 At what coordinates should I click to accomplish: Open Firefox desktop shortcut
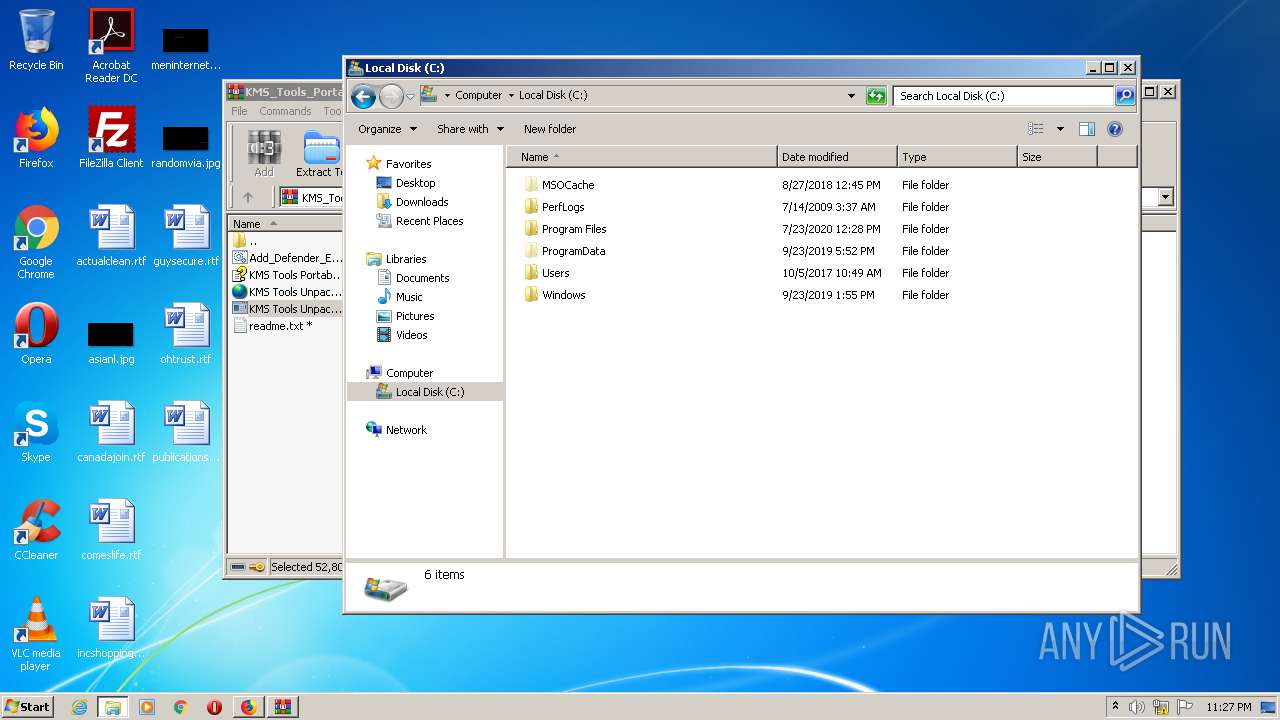click(x=36, y=138)
